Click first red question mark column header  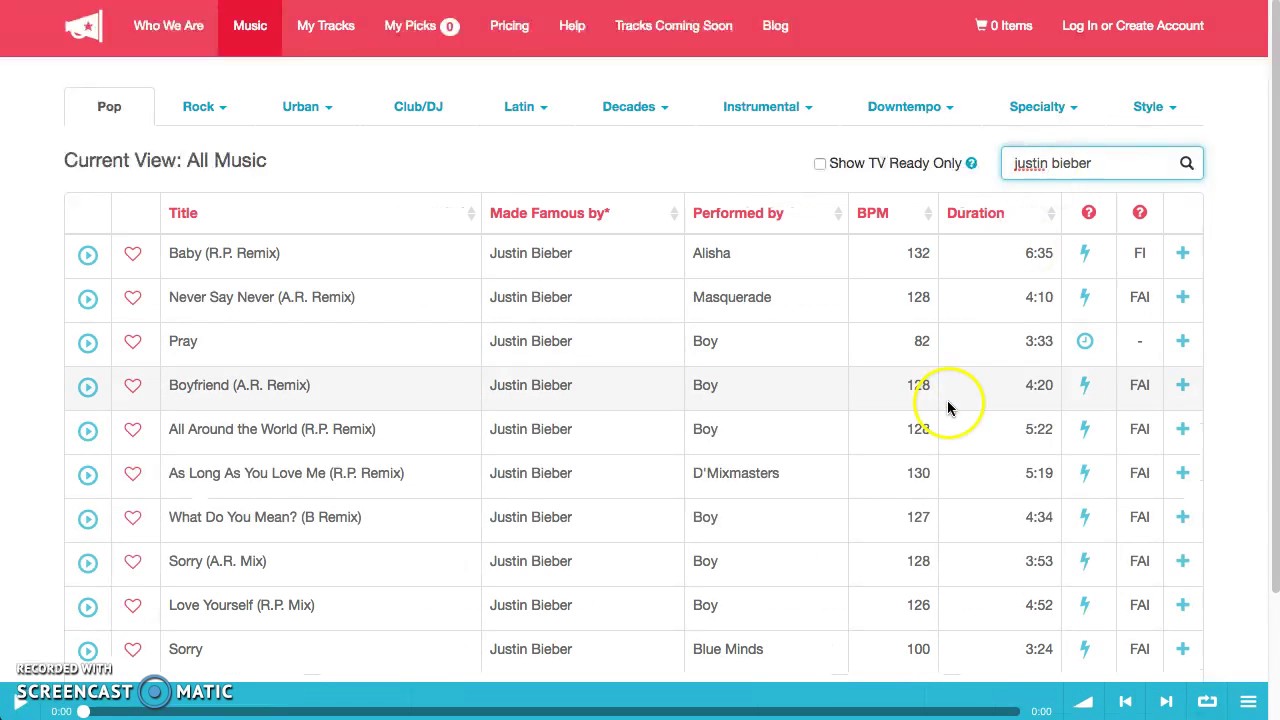tap(1089, 212)
